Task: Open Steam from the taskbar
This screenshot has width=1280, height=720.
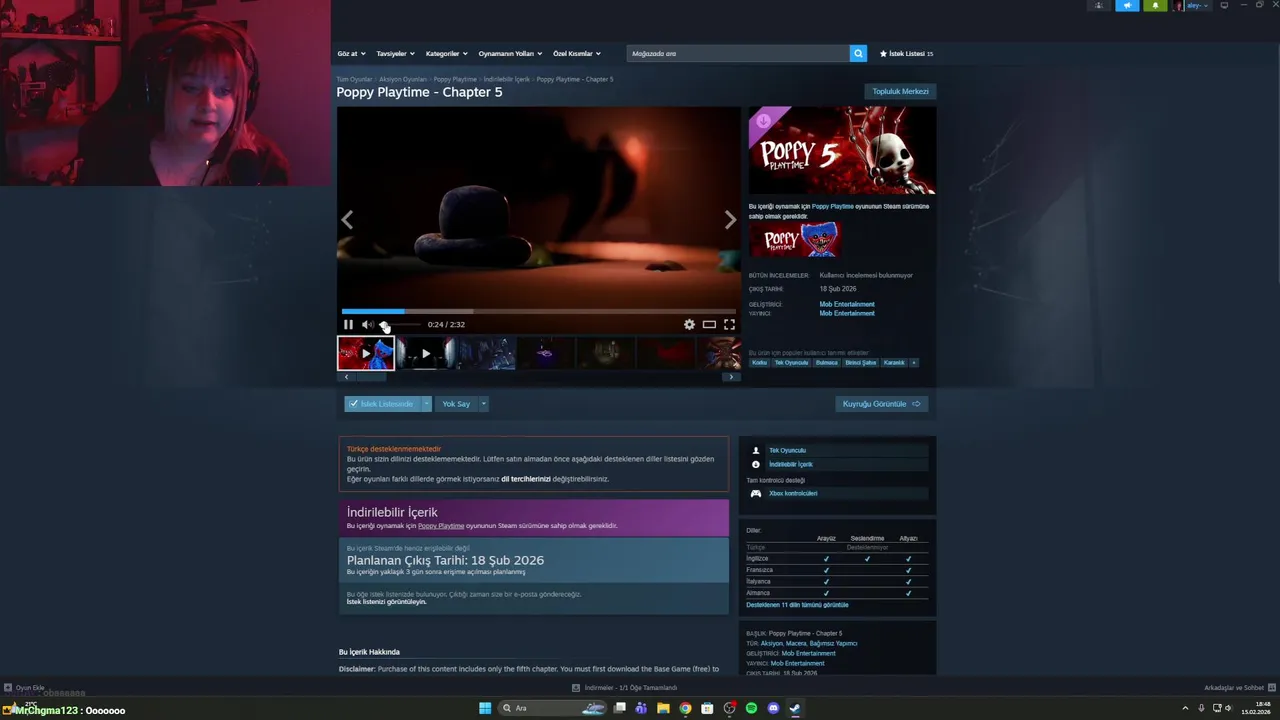Action: [x=795, y=708]
